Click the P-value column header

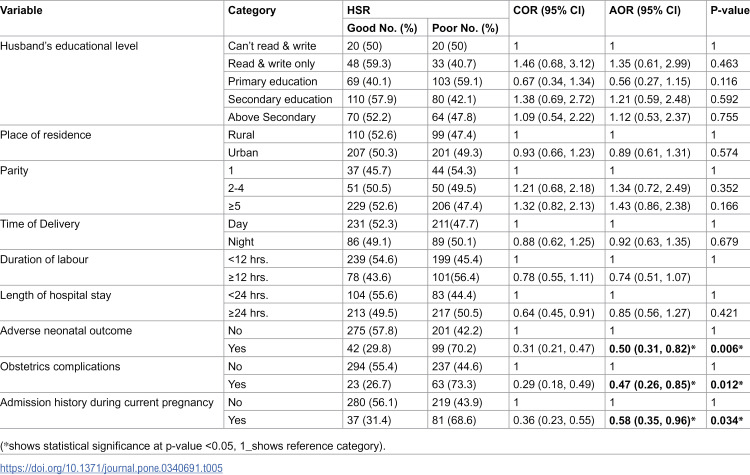pos(729,11)
